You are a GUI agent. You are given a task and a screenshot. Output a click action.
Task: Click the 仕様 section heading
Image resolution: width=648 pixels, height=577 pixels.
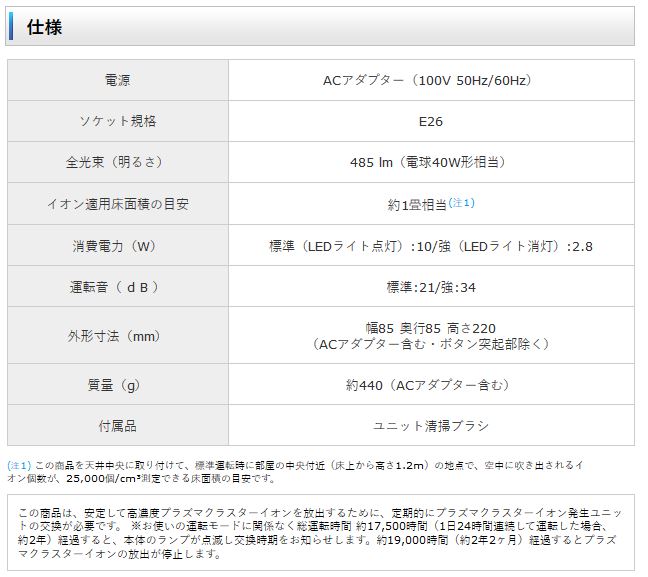(x=44, y=27)
